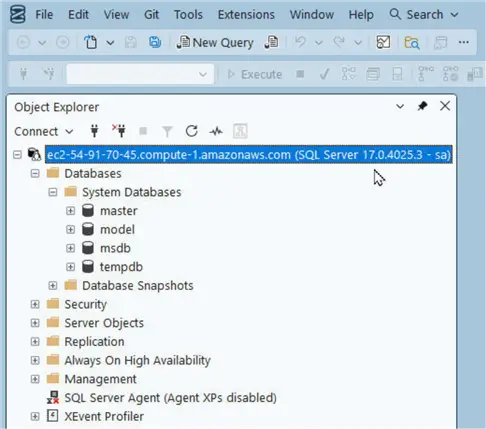Click the Undo toolbar icon

coord(300,42)
